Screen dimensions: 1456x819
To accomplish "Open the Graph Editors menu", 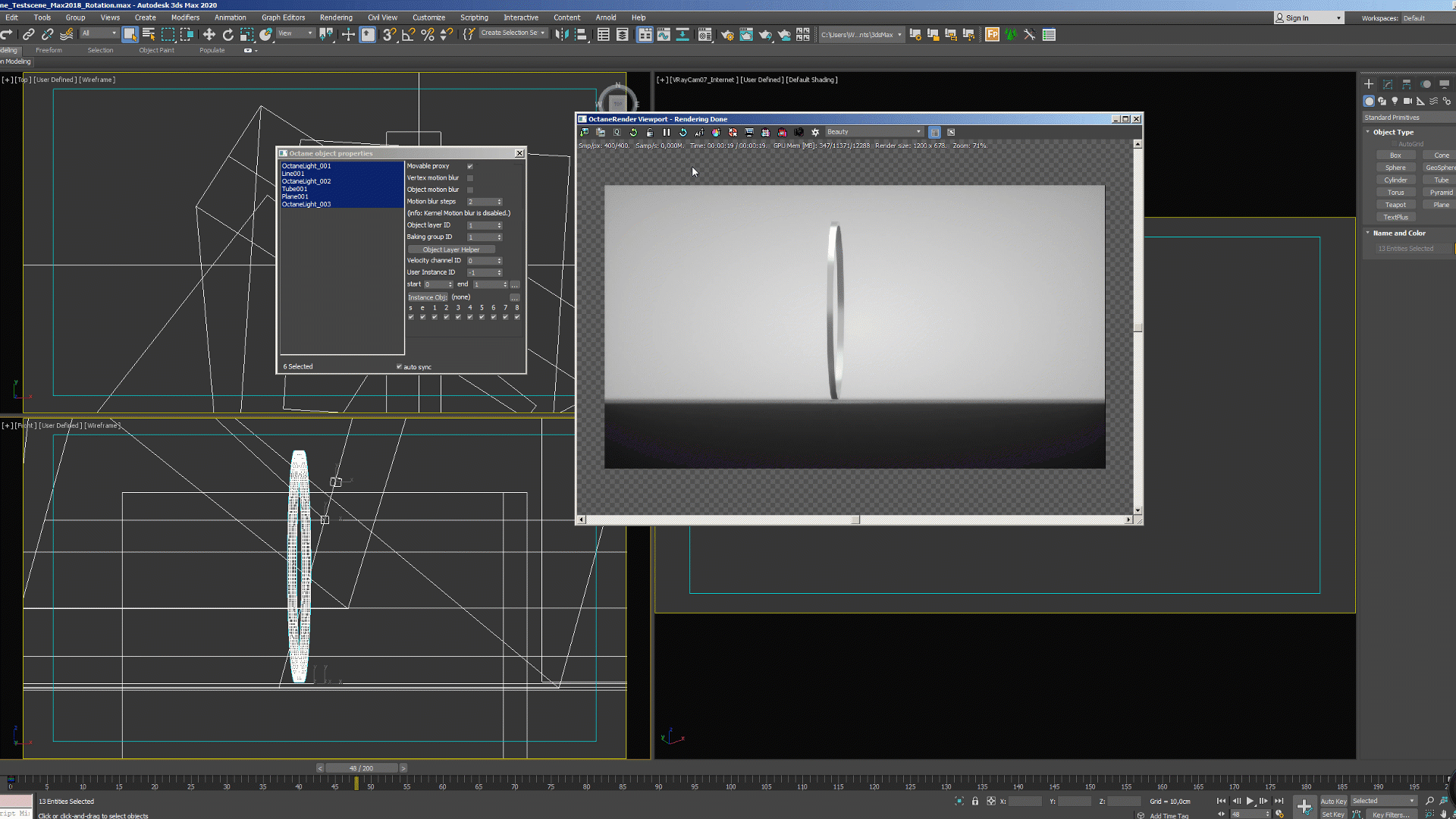I will [283, 17].
